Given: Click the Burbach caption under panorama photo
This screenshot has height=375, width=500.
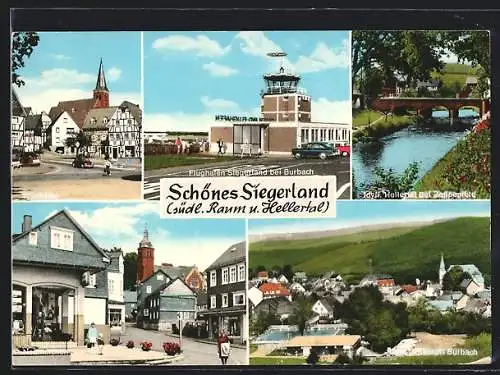Looking at the screenshot, I should coord(433,352).
